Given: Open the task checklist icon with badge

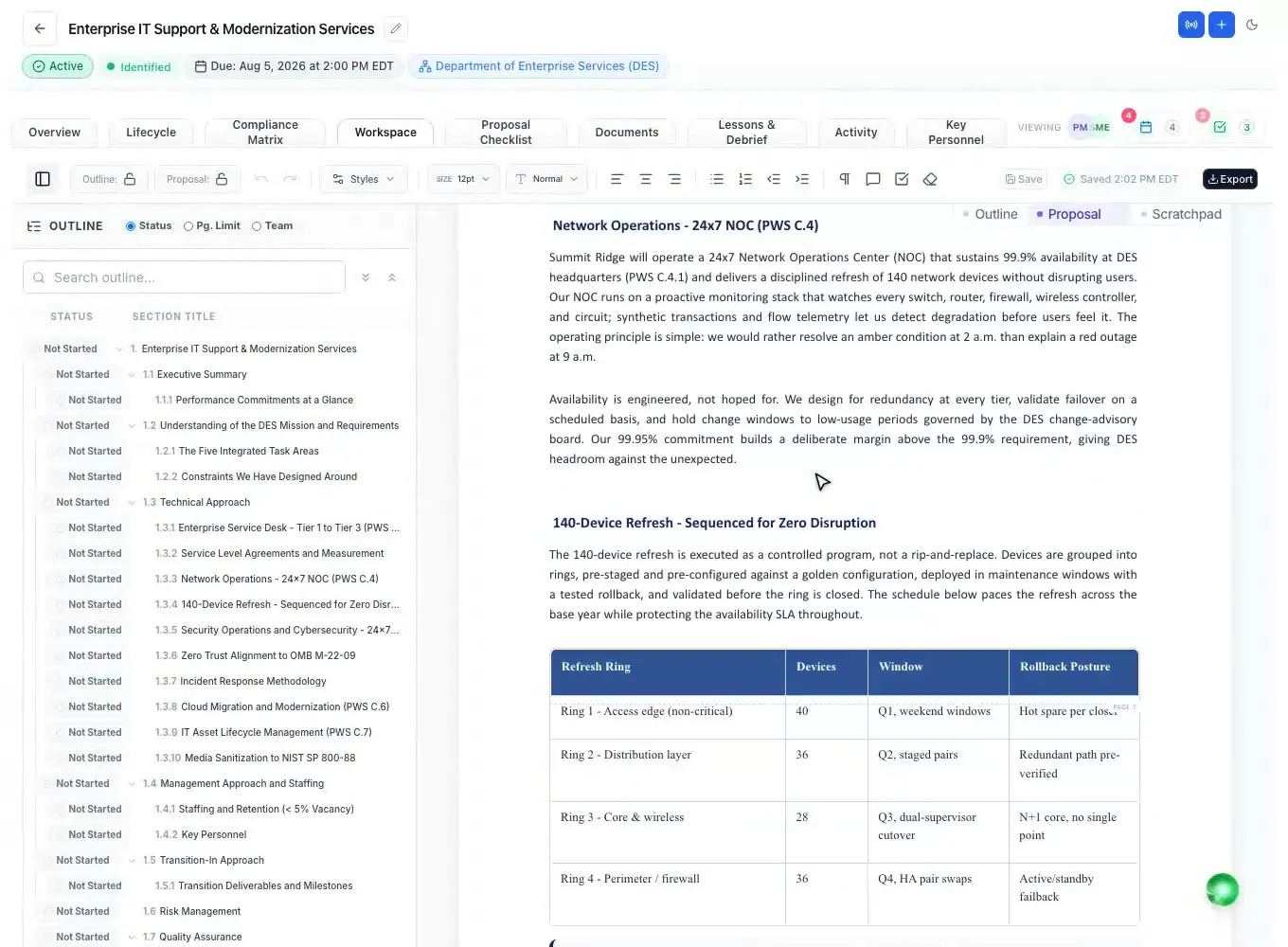Looking at the screenshot, I should [x=1220, y=127].
